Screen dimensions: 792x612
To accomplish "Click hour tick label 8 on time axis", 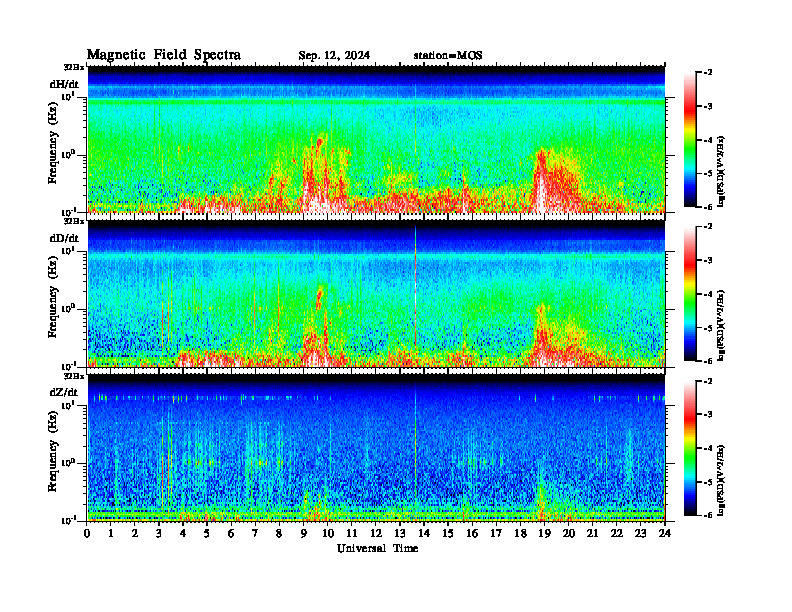I will click(279, 534).
